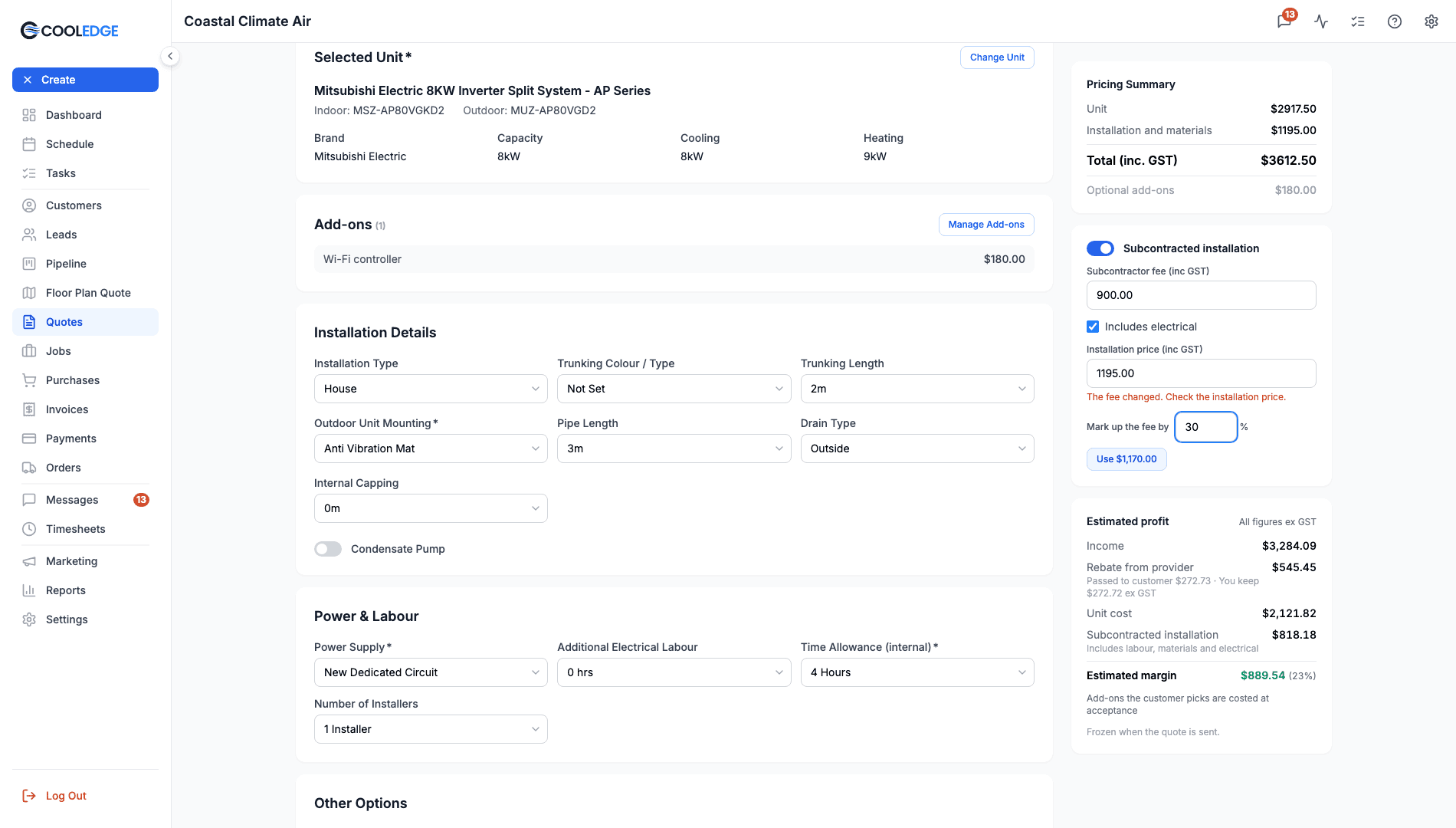Open the Additional Electrical Labour dropdown

pos(674,672)
